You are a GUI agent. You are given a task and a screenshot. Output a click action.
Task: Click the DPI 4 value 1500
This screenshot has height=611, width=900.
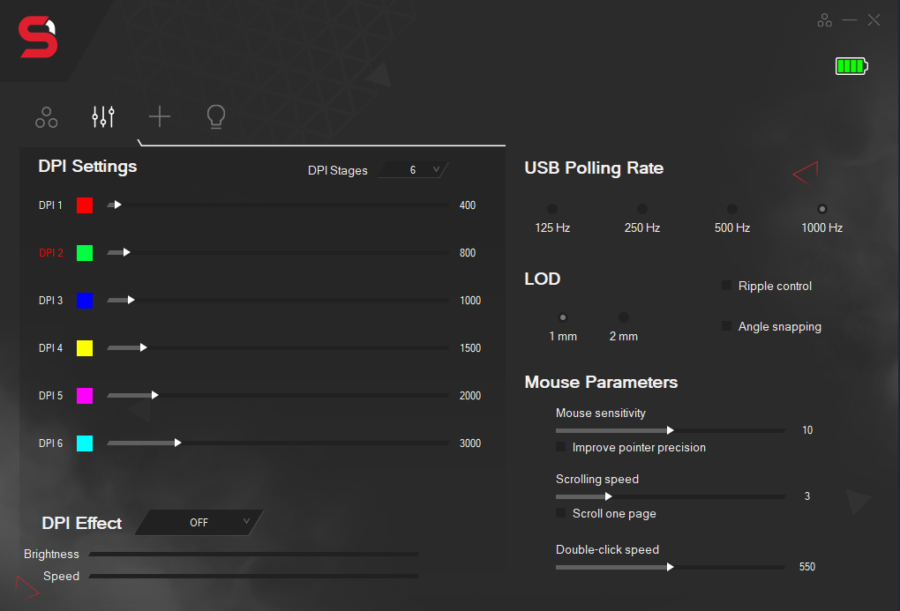coord(470,348)
